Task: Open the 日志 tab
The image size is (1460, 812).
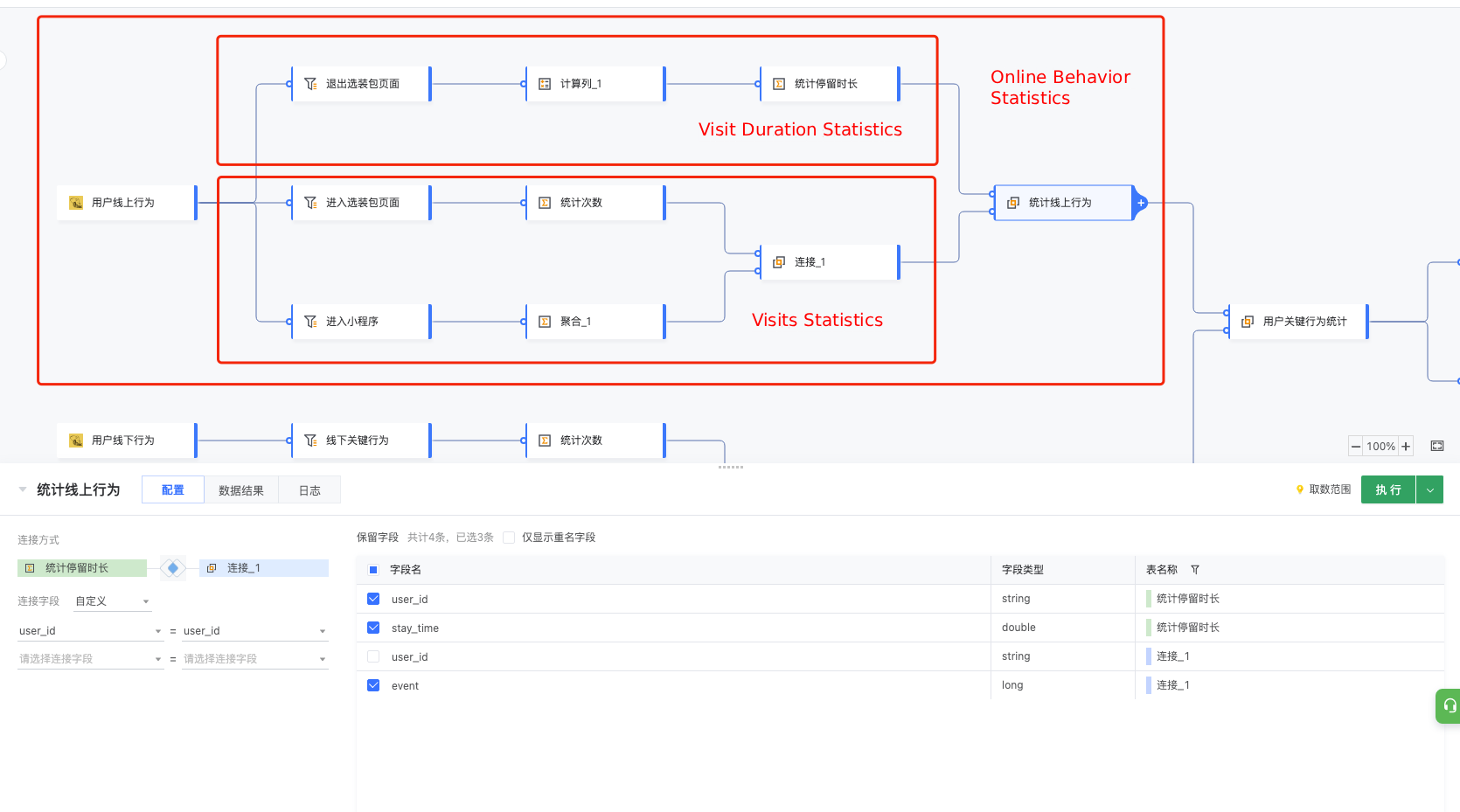Action: tap(309, 490)
